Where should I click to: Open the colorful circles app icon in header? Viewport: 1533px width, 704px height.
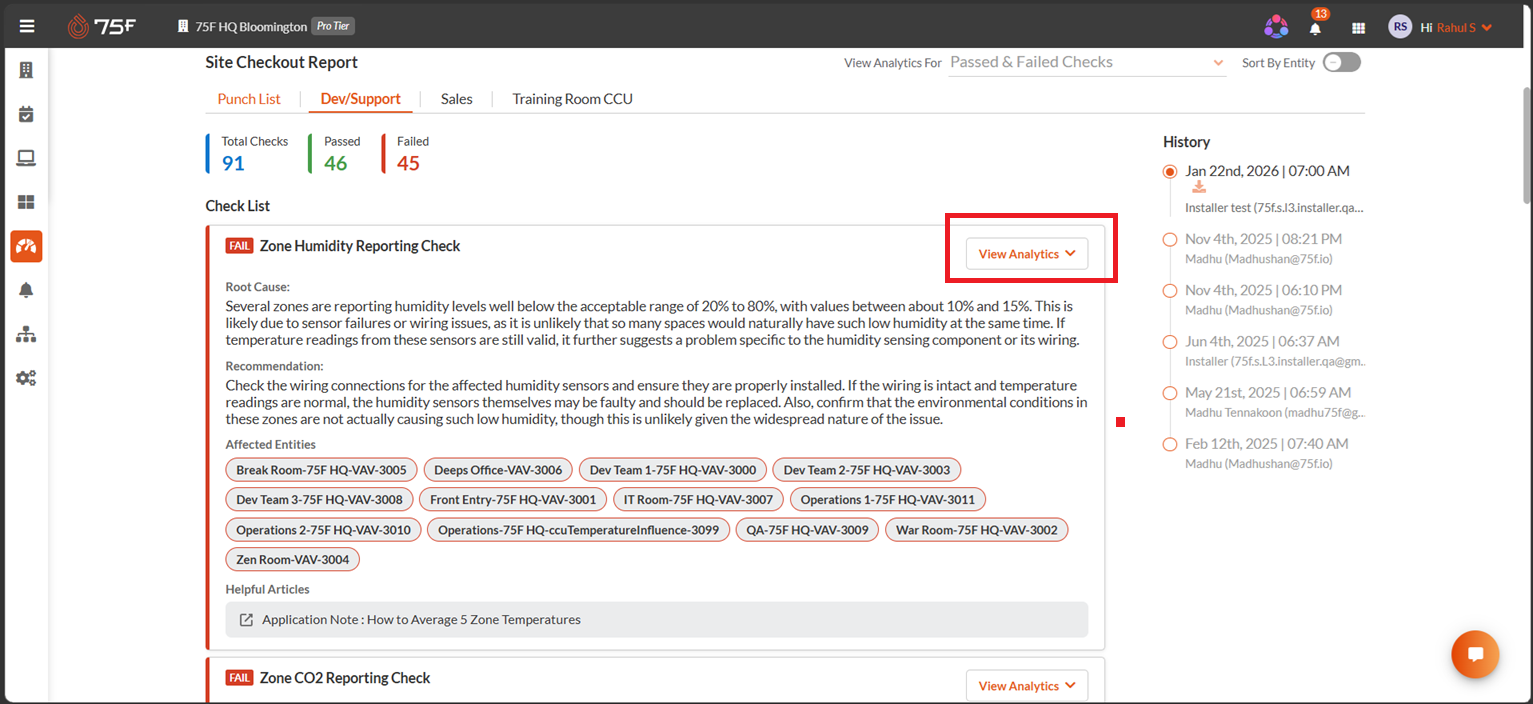[x=1276, y=27]
